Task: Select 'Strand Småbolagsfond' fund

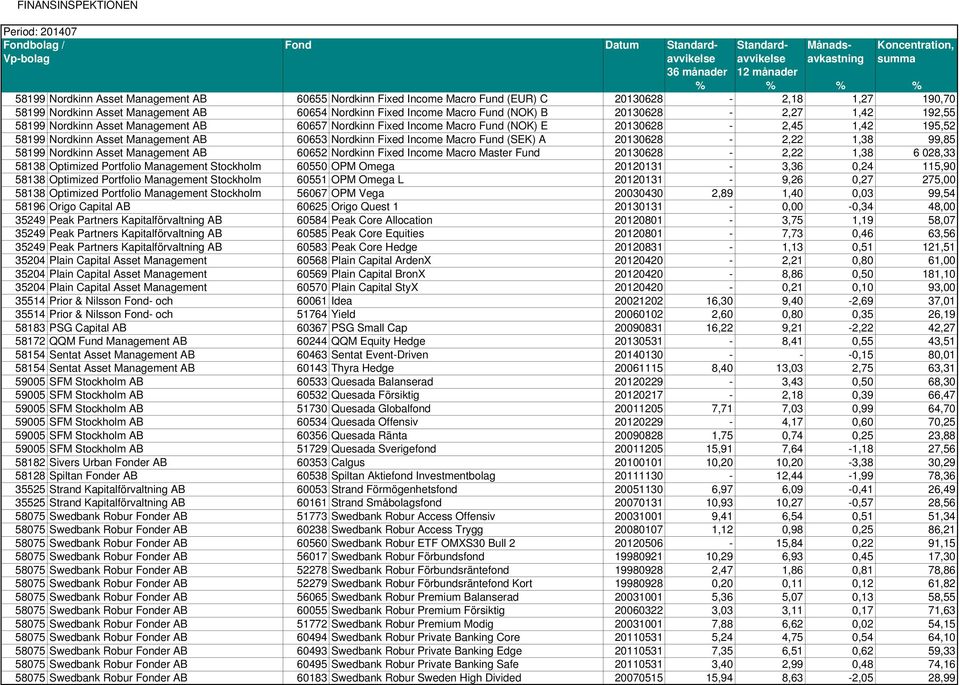Action: pyautogui.click(x=386, y=503)
